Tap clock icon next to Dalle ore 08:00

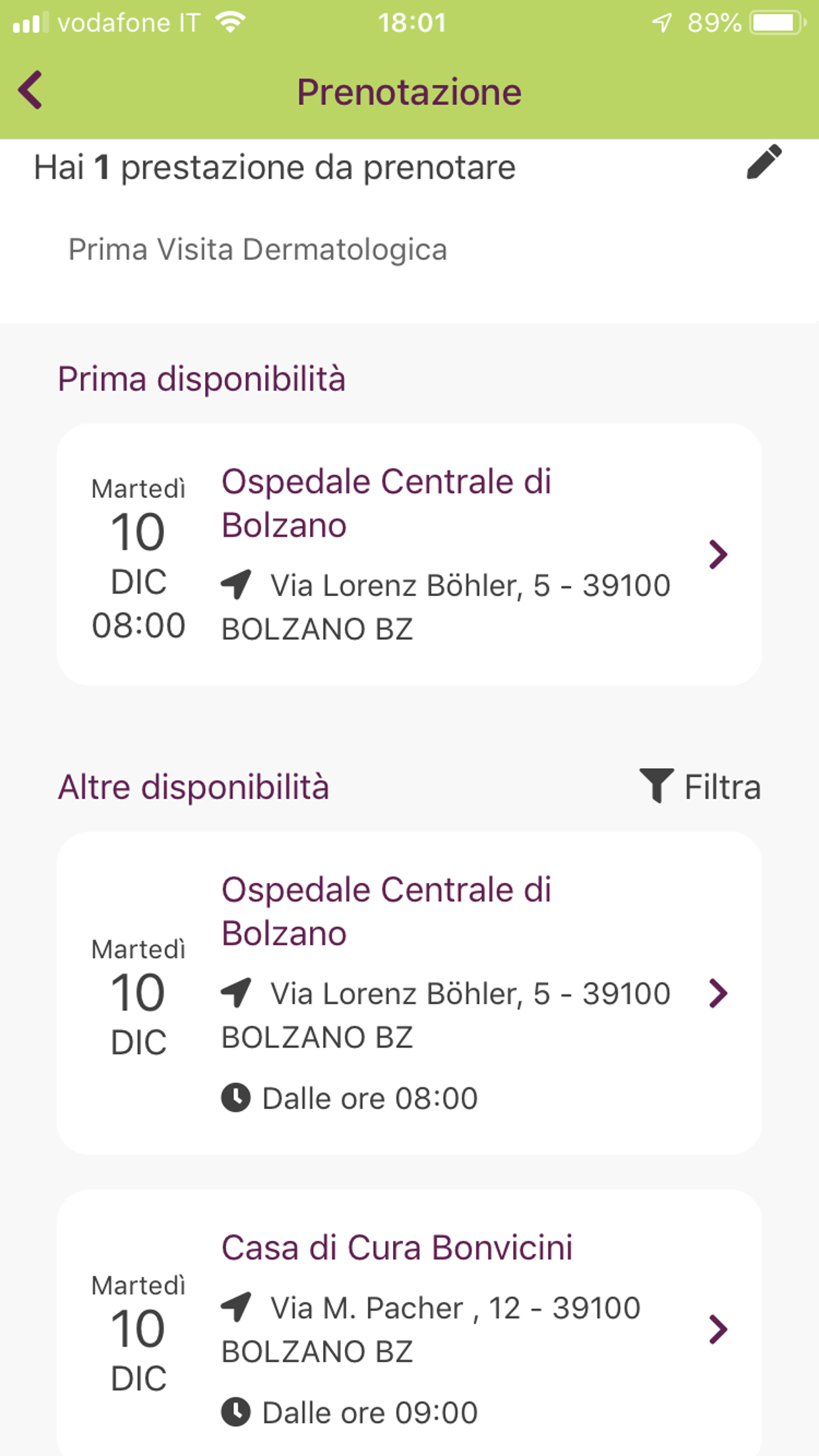pyautogui.click(x=235, y=1098)
